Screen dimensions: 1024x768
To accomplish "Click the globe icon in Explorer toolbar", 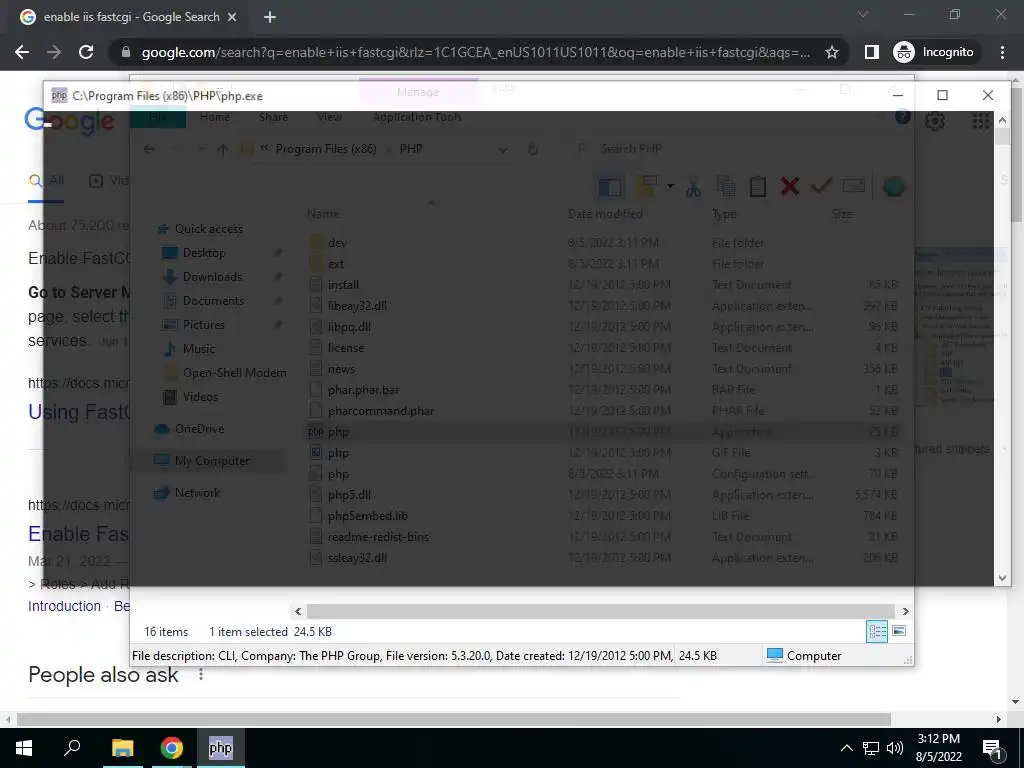I will click(893, 187).
